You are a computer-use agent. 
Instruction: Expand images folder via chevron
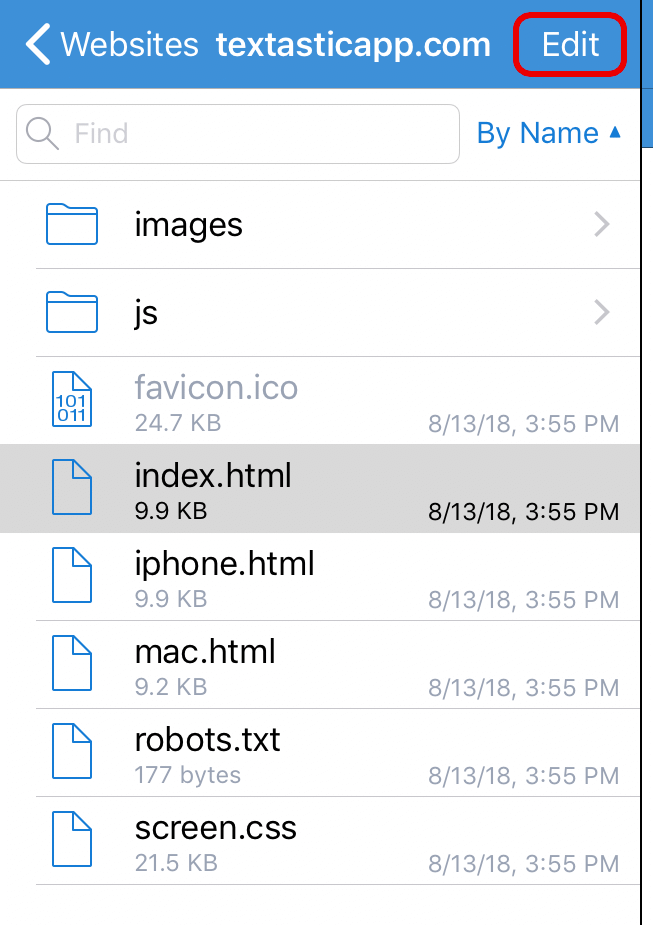(x=602, y=224)
